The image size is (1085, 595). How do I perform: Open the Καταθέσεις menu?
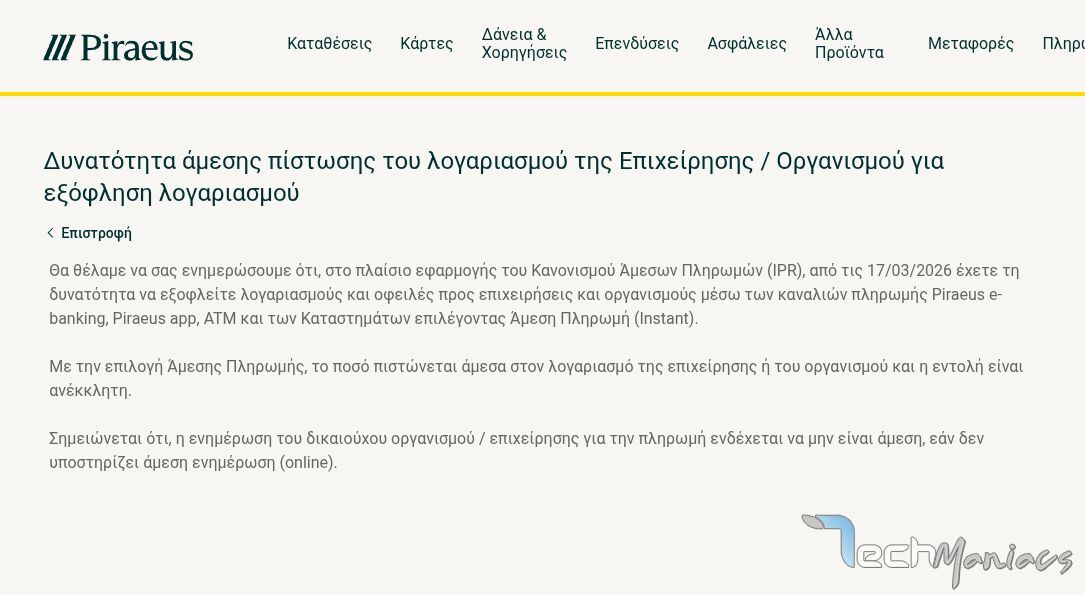point(329,44)
